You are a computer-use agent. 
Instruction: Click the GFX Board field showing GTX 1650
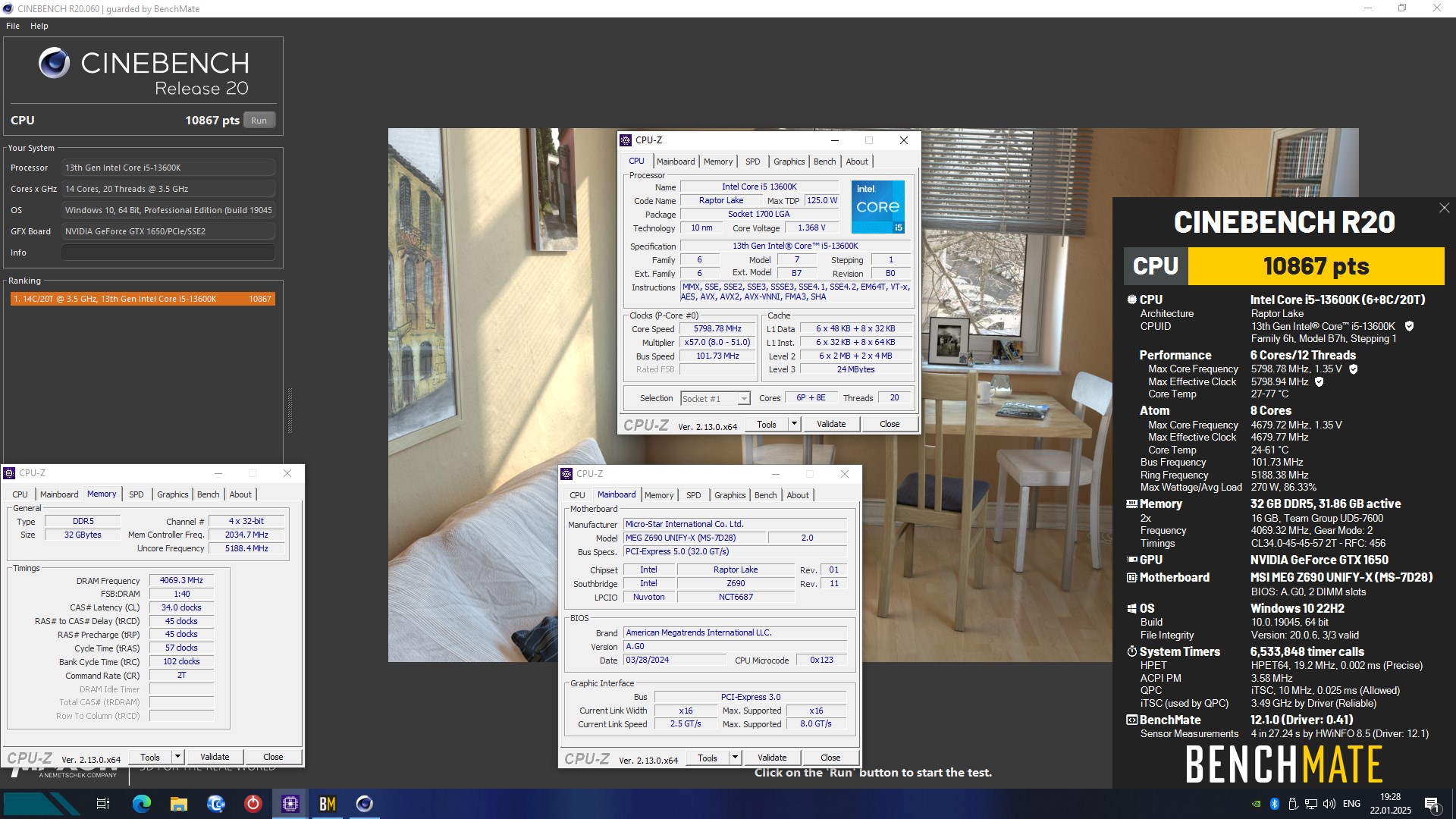click(x=168, y=231)
